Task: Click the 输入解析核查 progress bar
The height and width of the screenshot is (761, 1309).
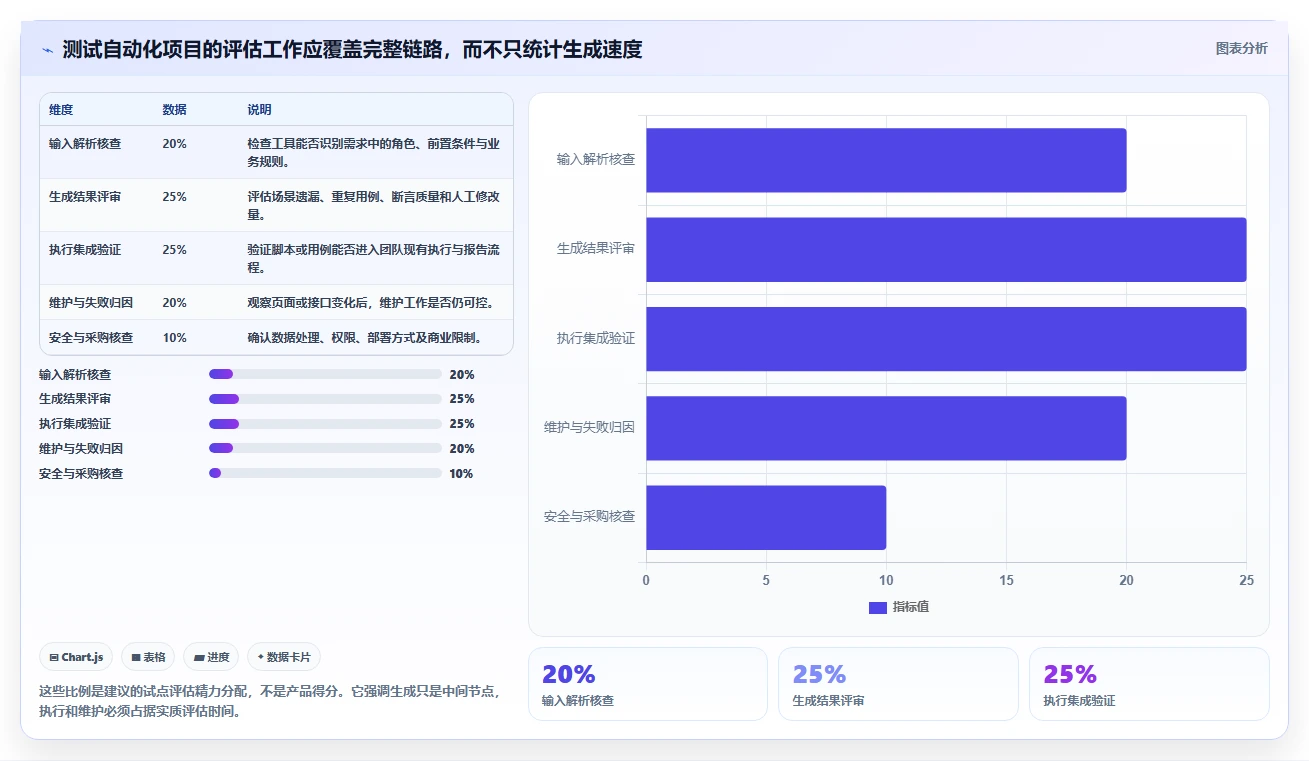Action: click(325, 374)
